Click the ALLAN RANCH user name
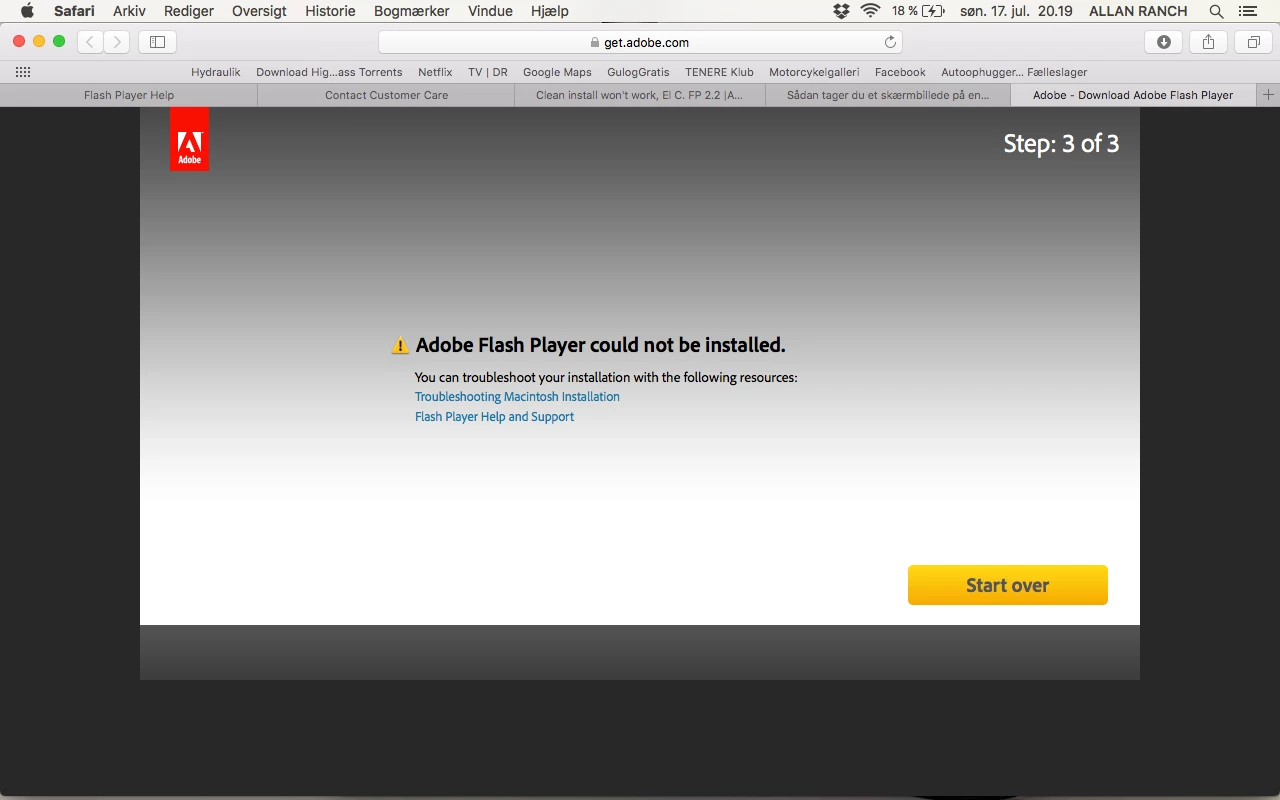Image resolution: width=1280 pixels, height=800 pixels. [x=1138, y=11]
